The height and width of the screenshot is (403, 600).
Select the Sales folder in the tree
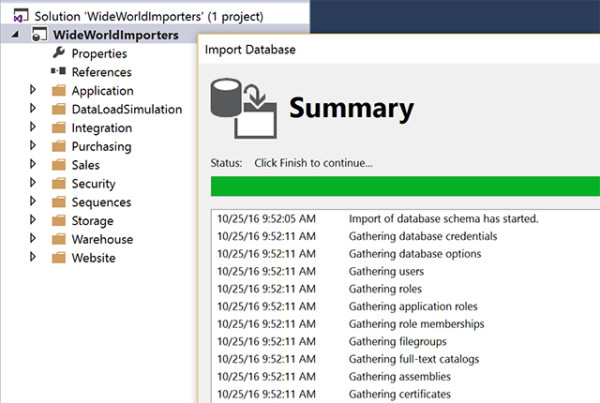[x=85, y=165]
